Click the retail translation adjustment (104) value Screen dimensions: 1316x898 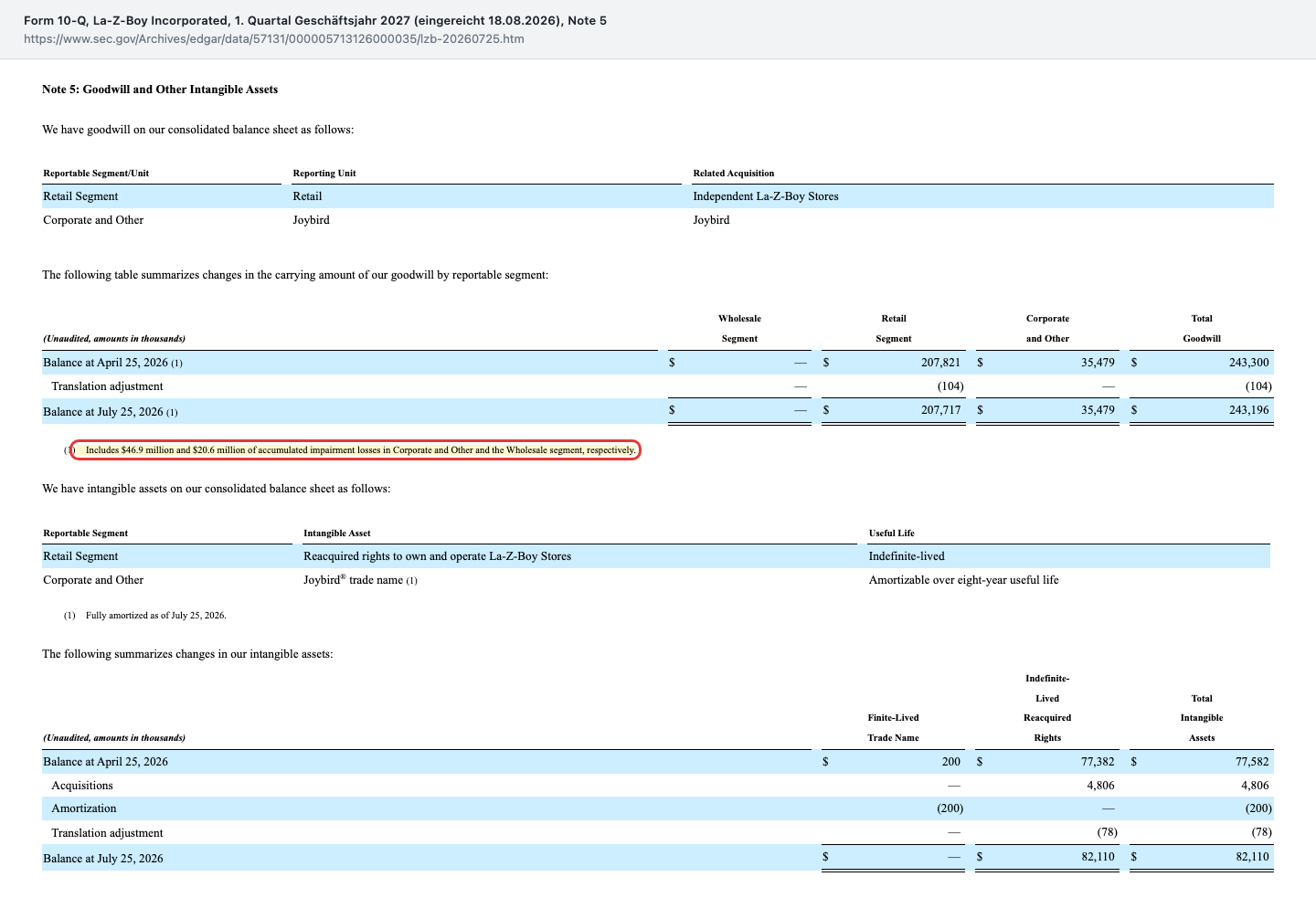(x=950, y=386)
